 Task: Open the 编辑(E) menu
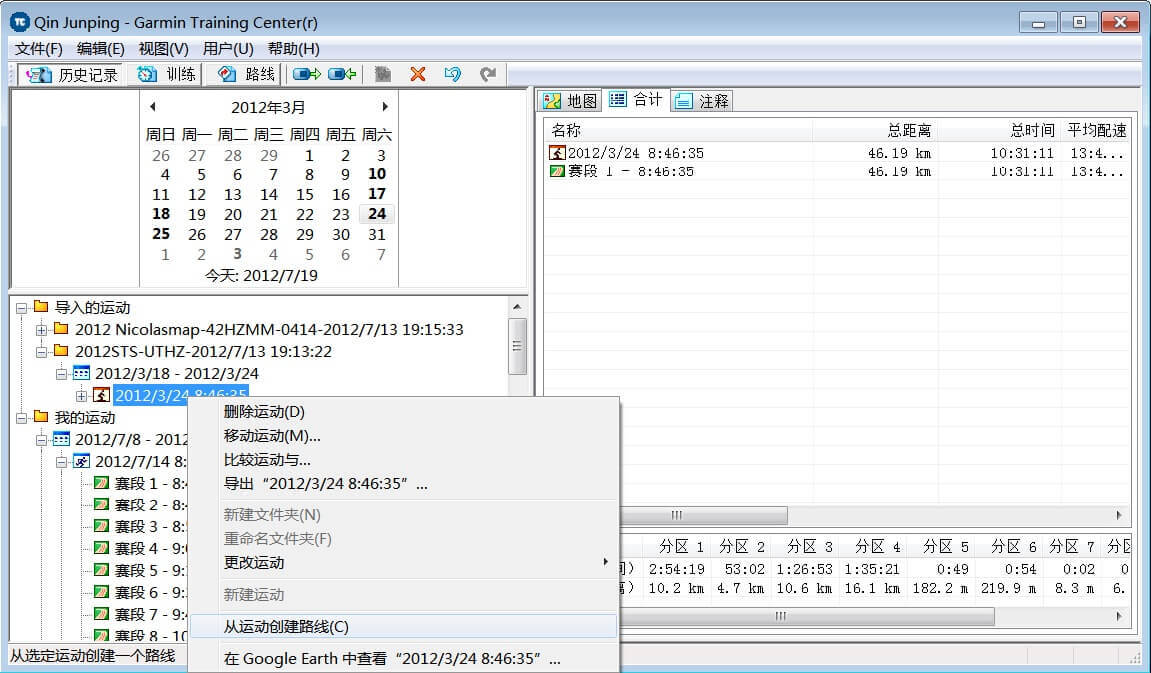pyautogui.click(x=101, y=49)
